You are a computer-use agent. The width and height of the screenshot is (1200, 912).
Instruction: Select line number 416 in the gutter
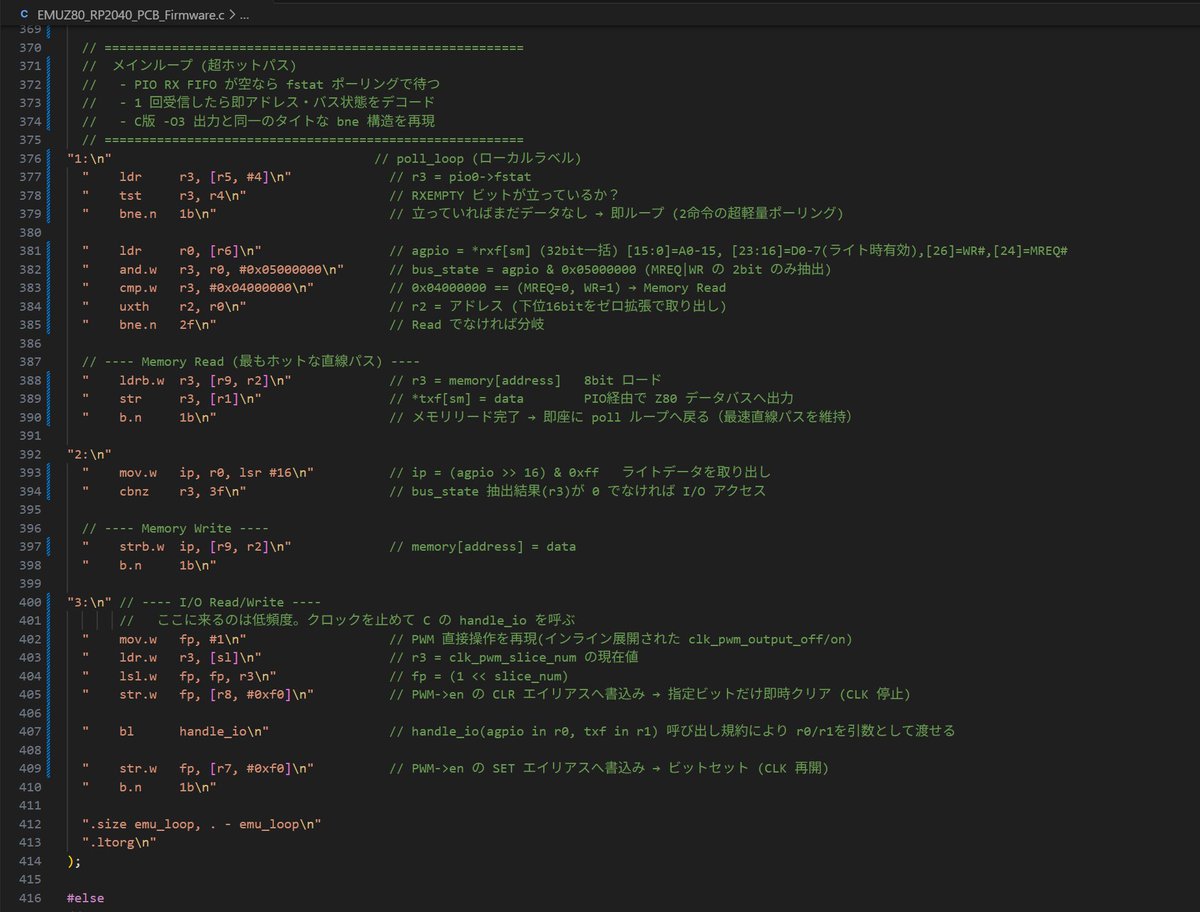(30, 899)
